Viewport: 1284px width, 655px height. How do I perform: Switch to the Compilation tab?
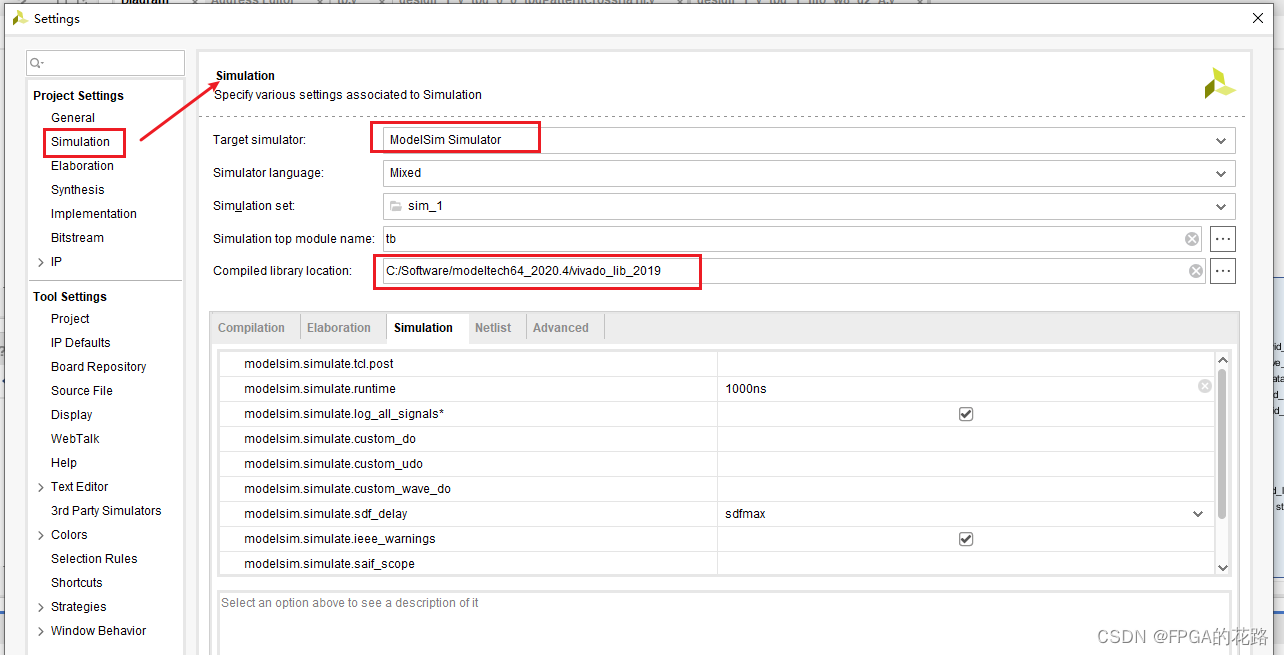coord(252,328)
